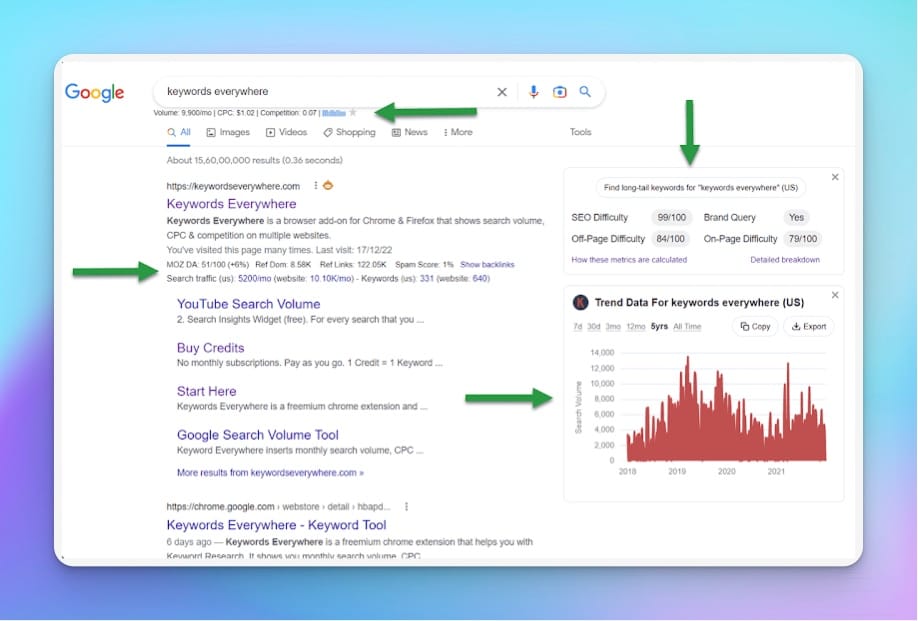Viewport: 918px width, 621px height.
Task: Open three-dot menu for chrome.google.com result
Action: pyautogui.click(x=406, y=506)
